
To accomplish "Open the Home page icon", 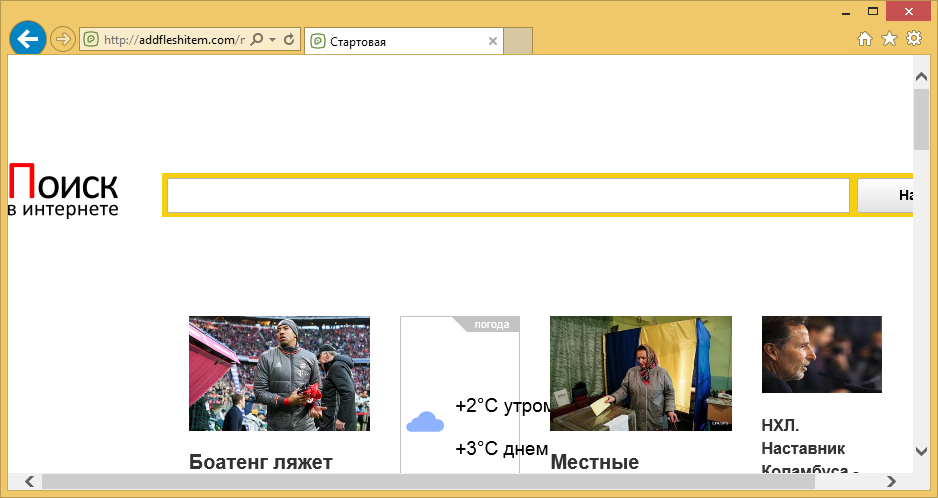I will coord(866,39).
